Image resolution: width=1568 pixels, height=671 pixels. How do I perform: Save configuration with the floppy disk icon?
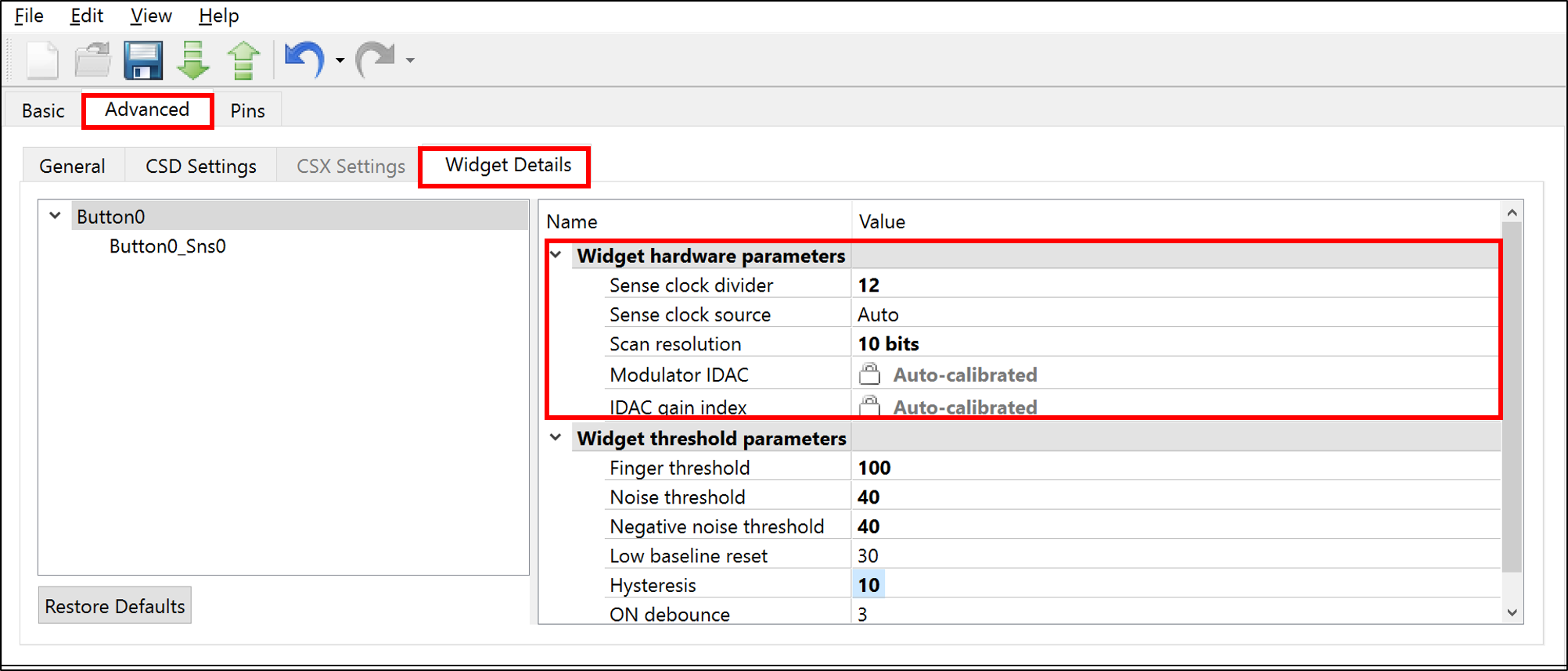coord(143,60)
